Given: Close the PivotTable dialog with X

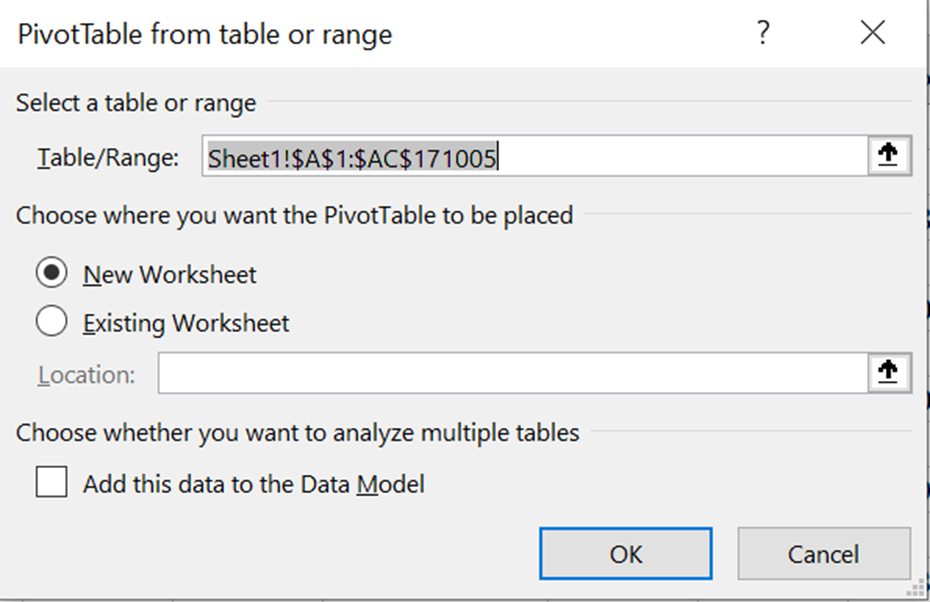Looking at the screenshot, I should [x=872, y=33].
